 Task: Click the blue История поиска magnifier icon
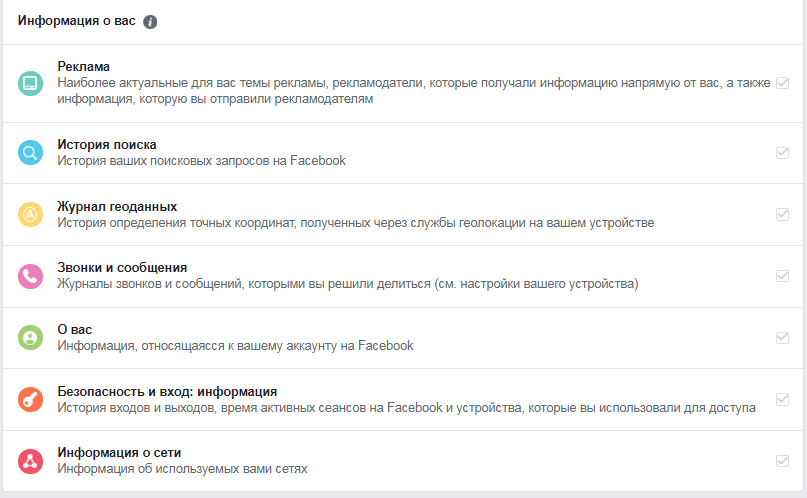tap(30, 153)
